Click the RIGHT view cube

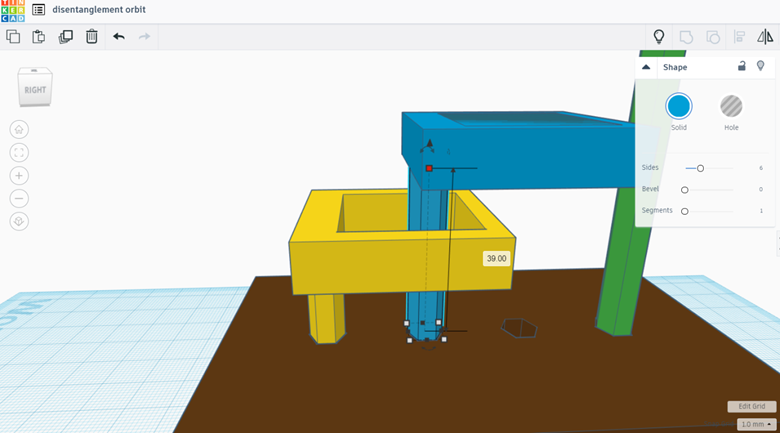[35, 88]
